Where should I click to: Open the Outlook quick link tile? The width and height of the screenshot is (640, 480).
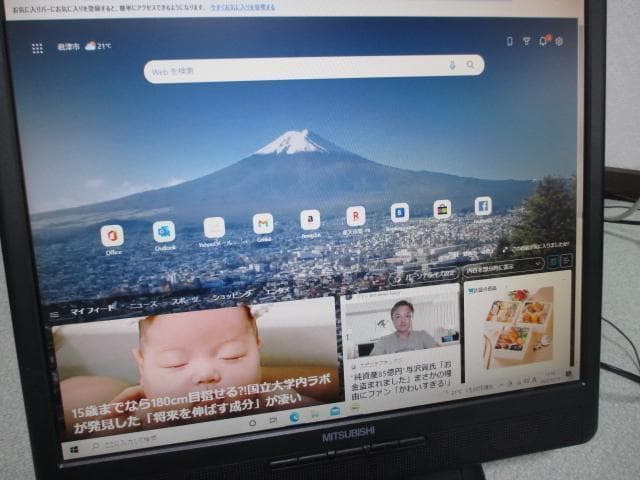coord(164,231)
